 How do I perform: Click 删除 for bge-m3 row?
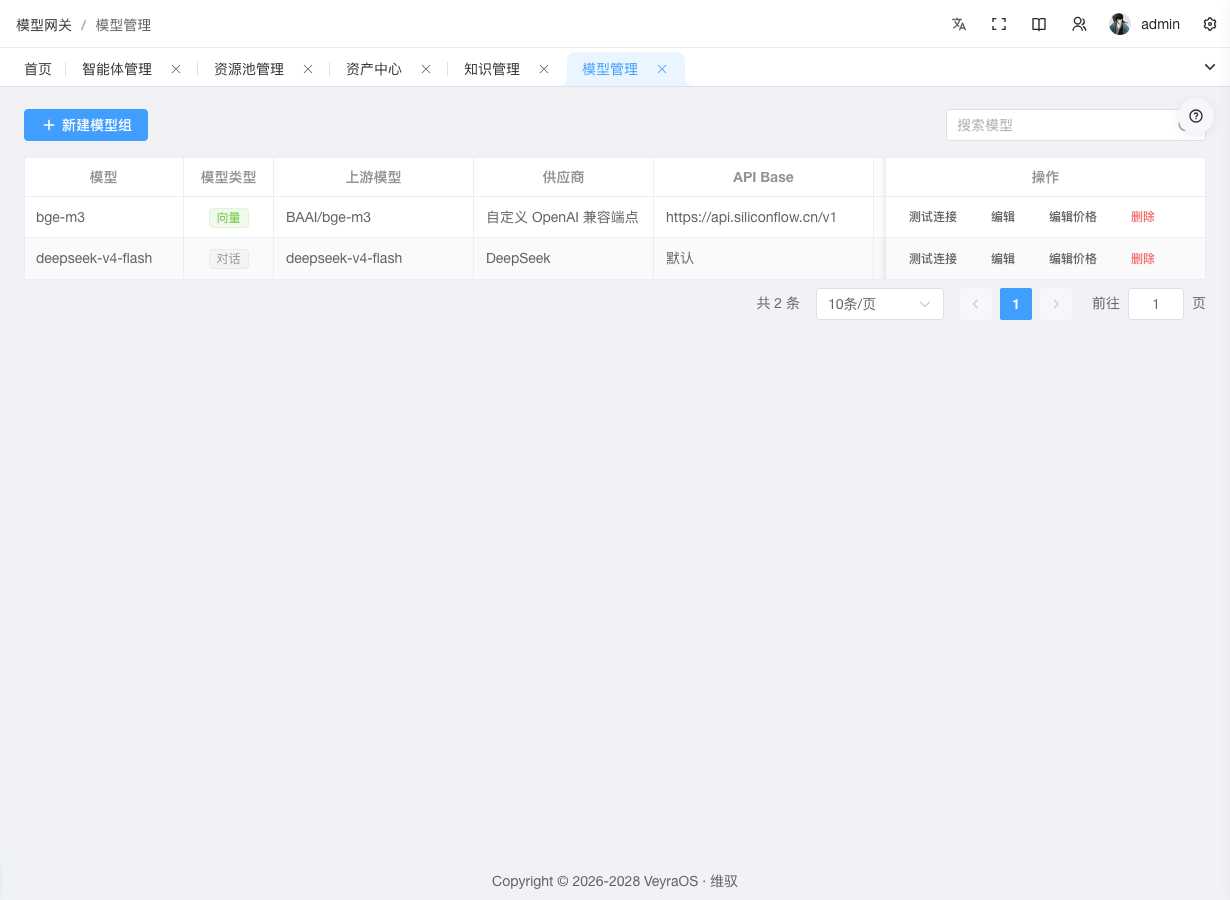pos(1143,217)
